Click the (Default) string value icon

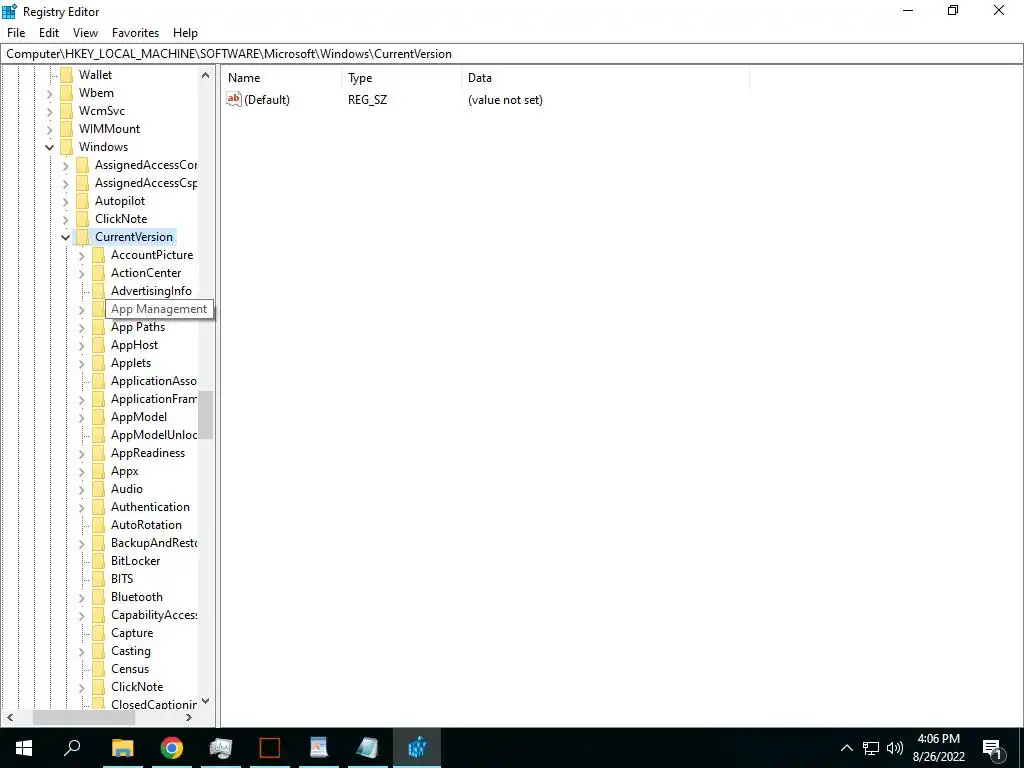(x=234, y=99)
